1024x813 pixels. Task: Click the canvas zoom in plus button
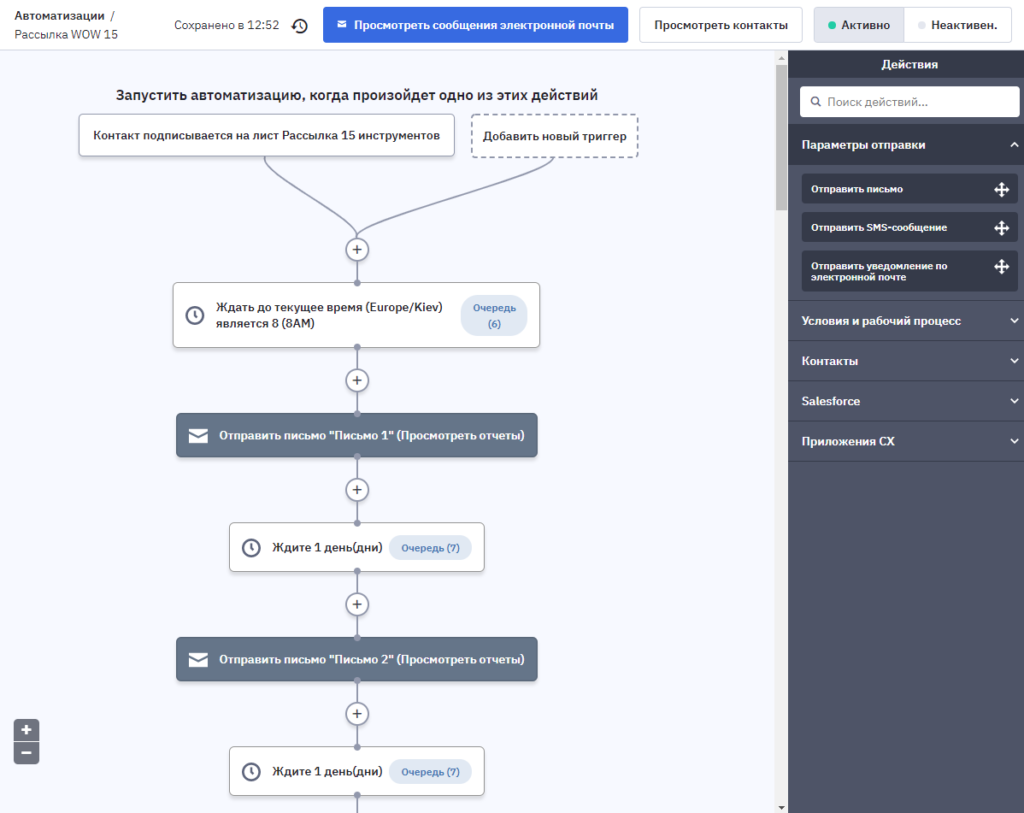click(x=26, y=730)
